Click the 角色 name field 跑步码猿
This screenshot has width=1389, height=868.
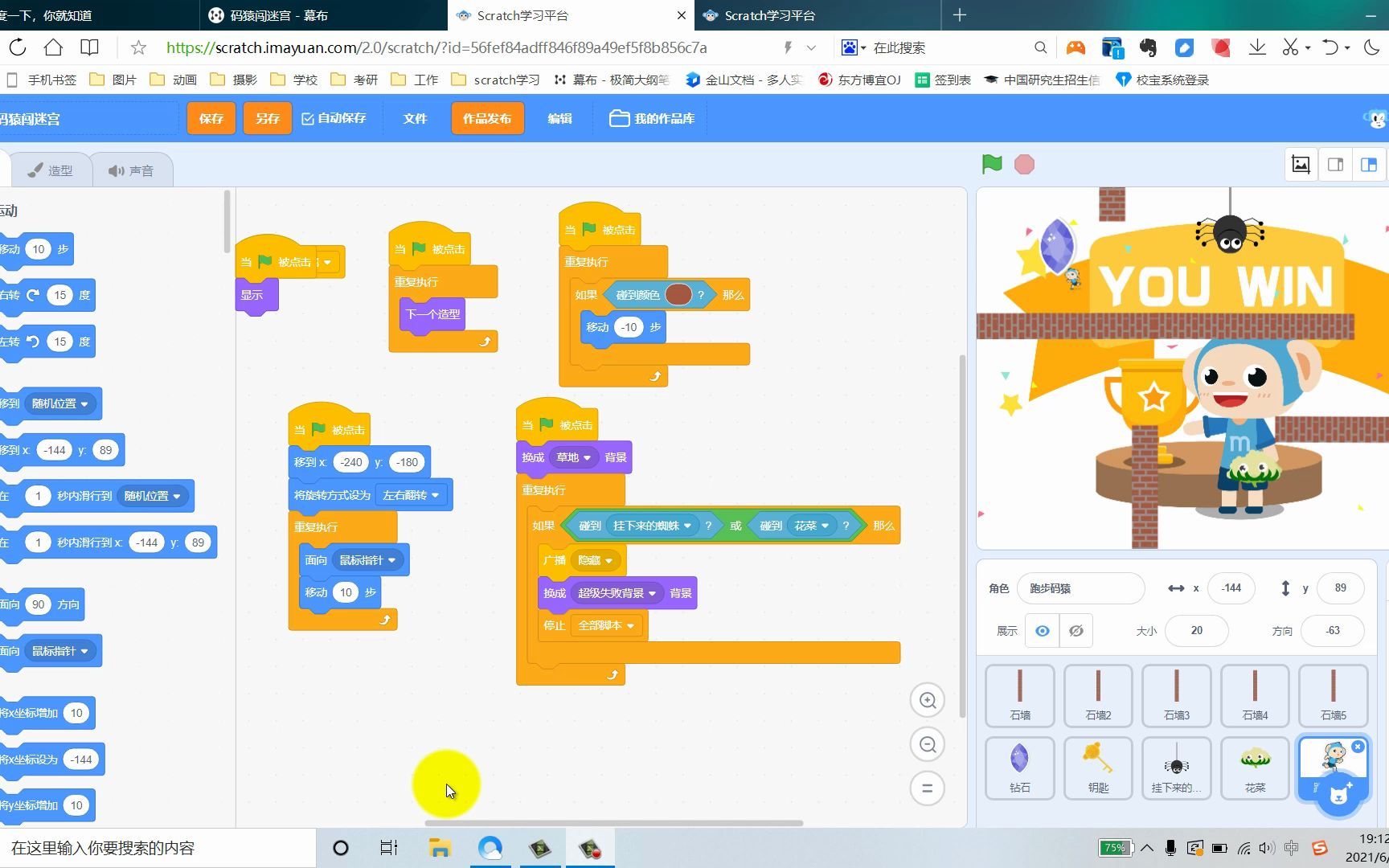click(1080, 588)
